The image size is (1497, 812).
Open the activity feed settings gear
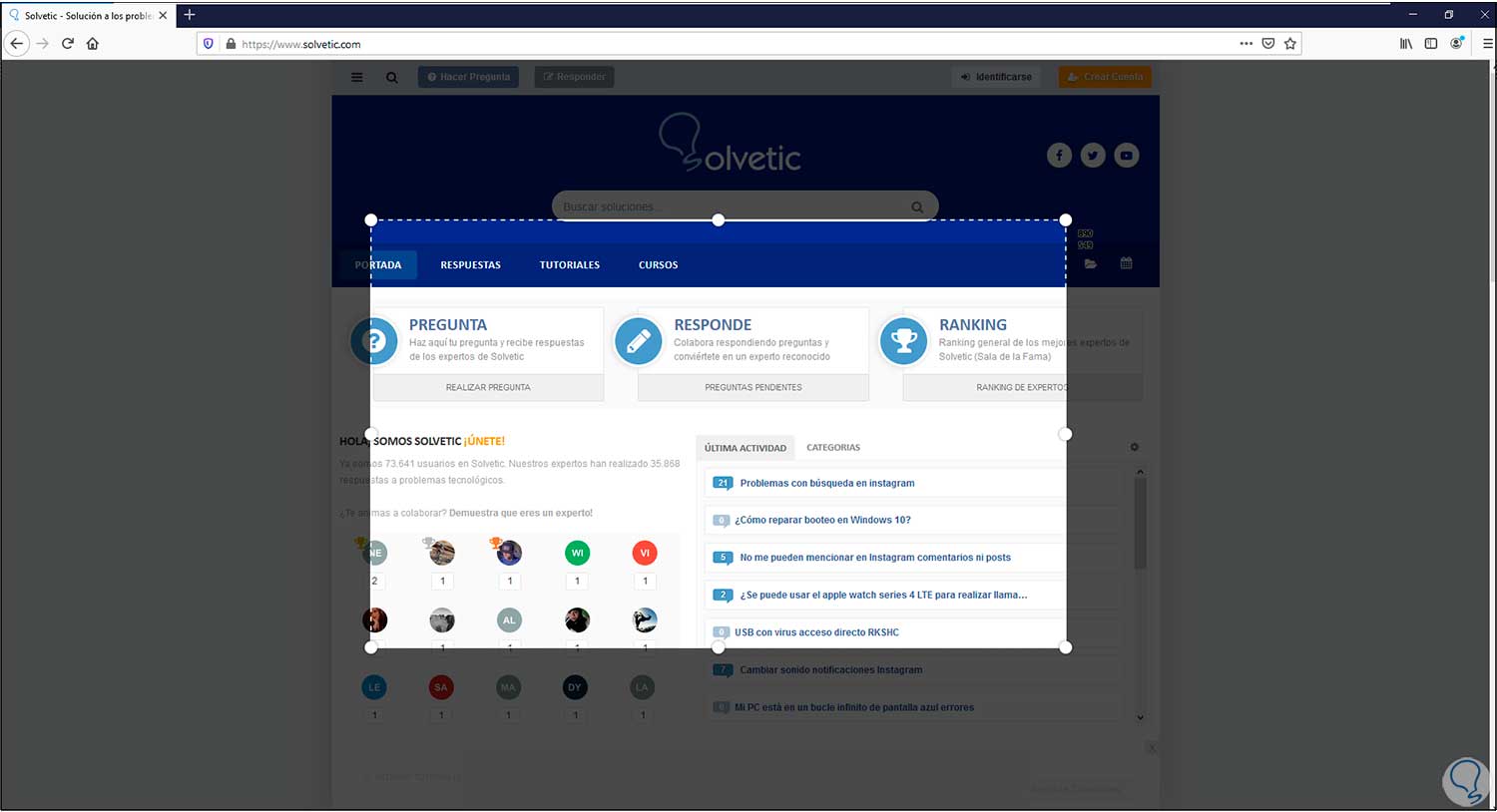[x=1134, y=447]
